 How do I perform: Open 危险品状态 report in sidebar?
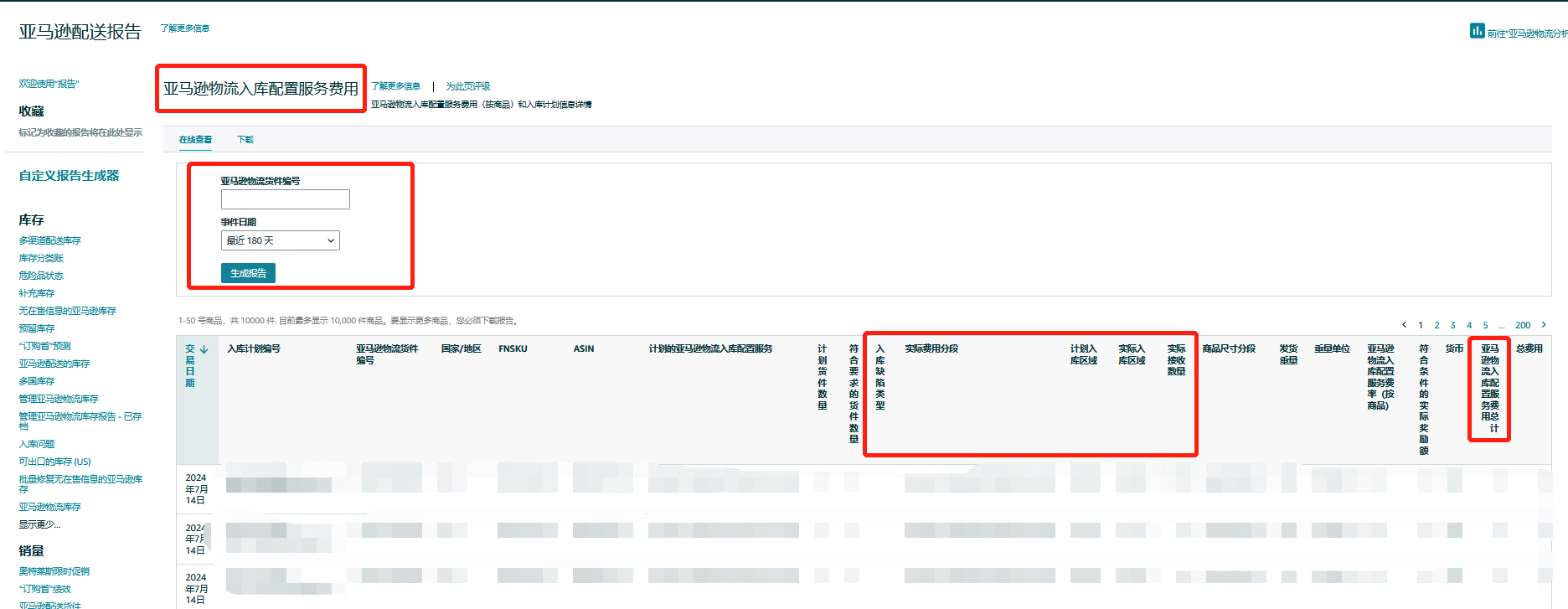pyautogui.click(x=41, y=276)
